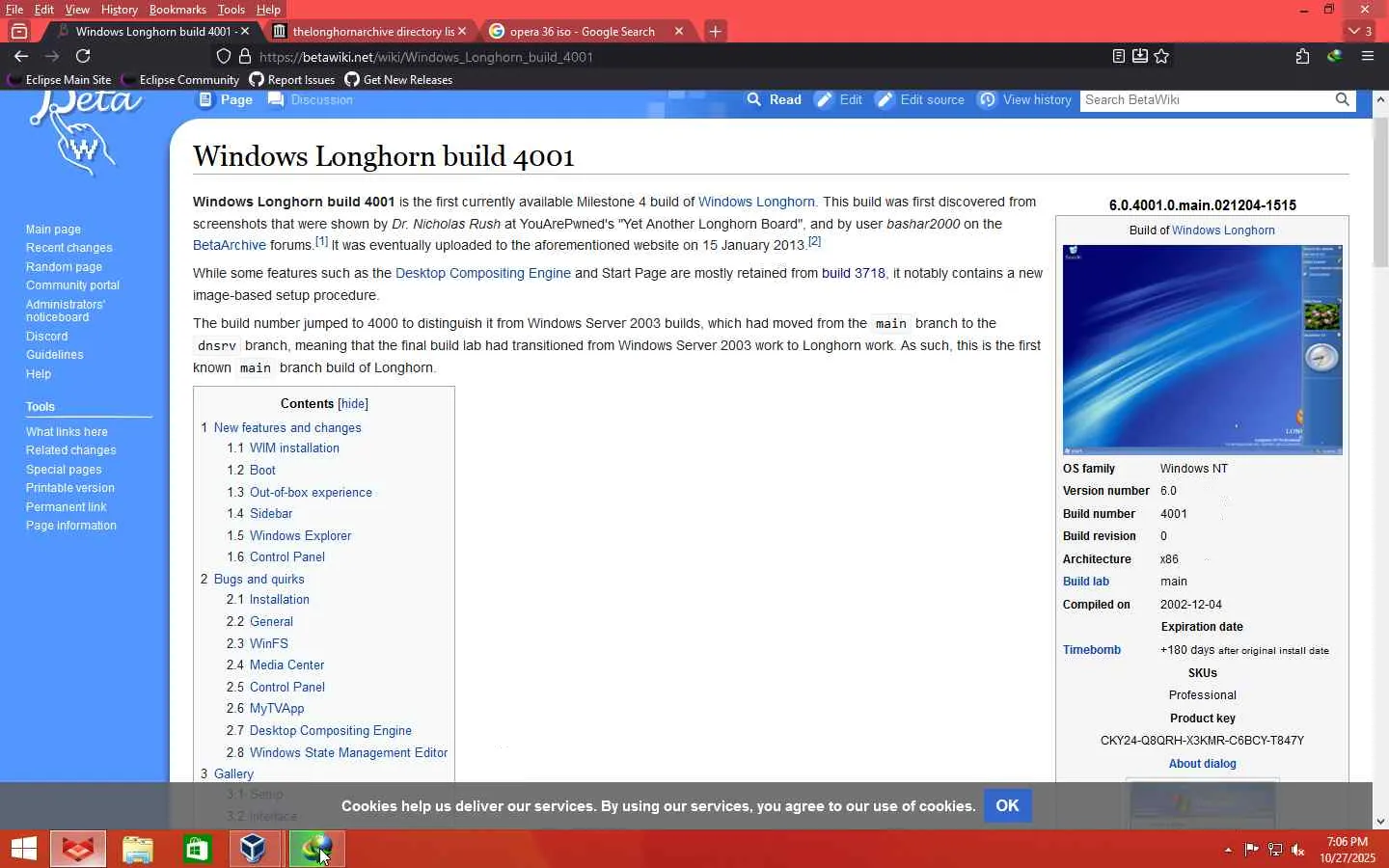Screen dimensions: 1389x868
Task: Hide the Contents table via [hide]
Action: coord(353,404)
